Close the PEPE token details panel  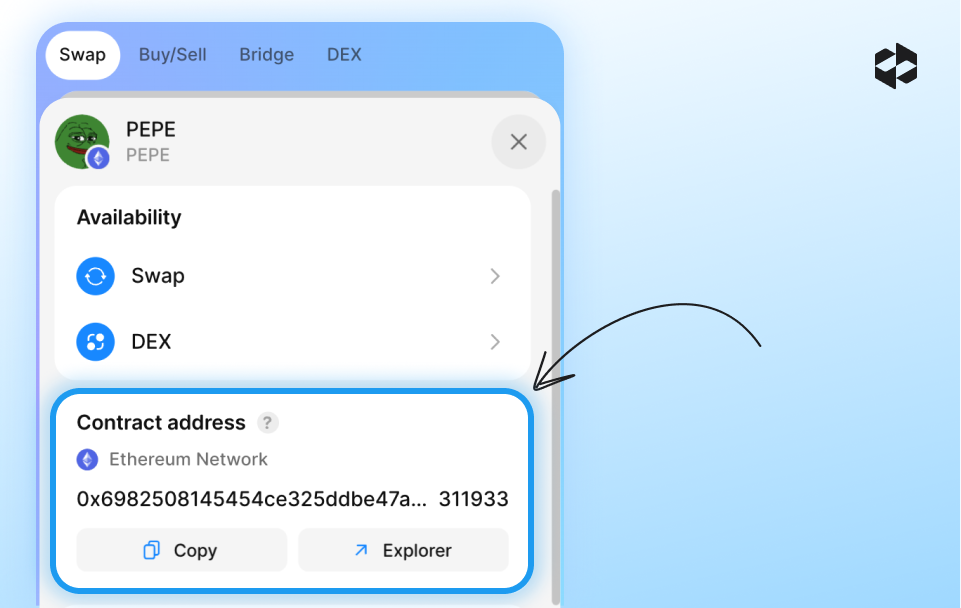tap(518, 142)
